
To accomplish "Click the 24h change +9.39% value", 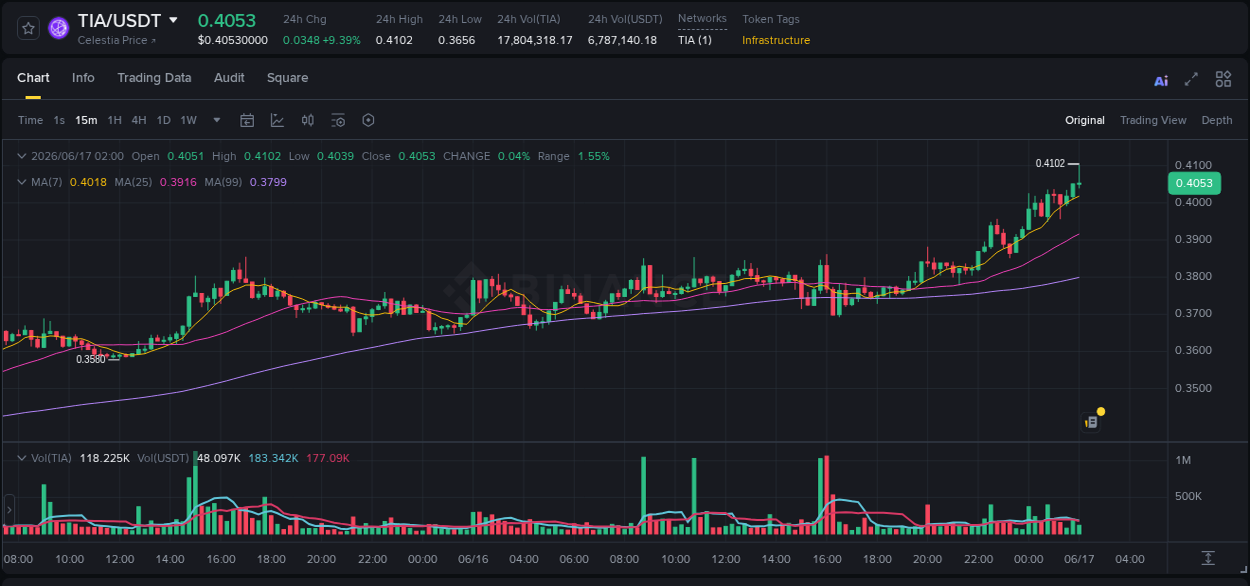I will [341, 40].
